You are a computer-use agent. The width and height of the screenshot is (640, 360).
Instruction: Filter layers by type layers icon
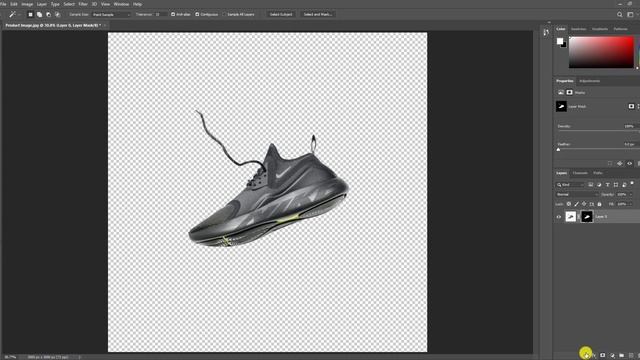tap(607, 185)
